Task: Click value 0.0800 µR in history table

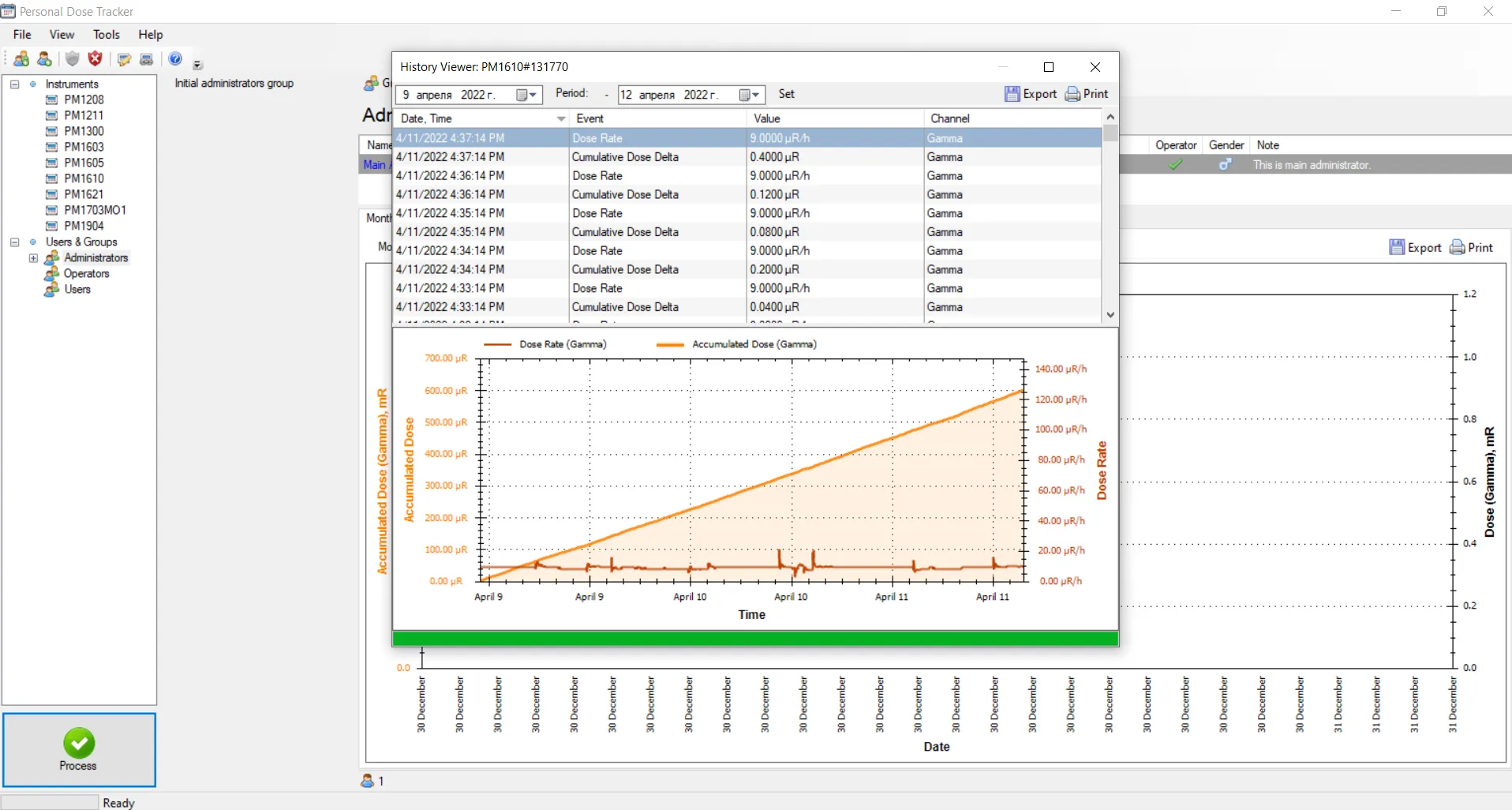Action: click(x=774, y=232)
